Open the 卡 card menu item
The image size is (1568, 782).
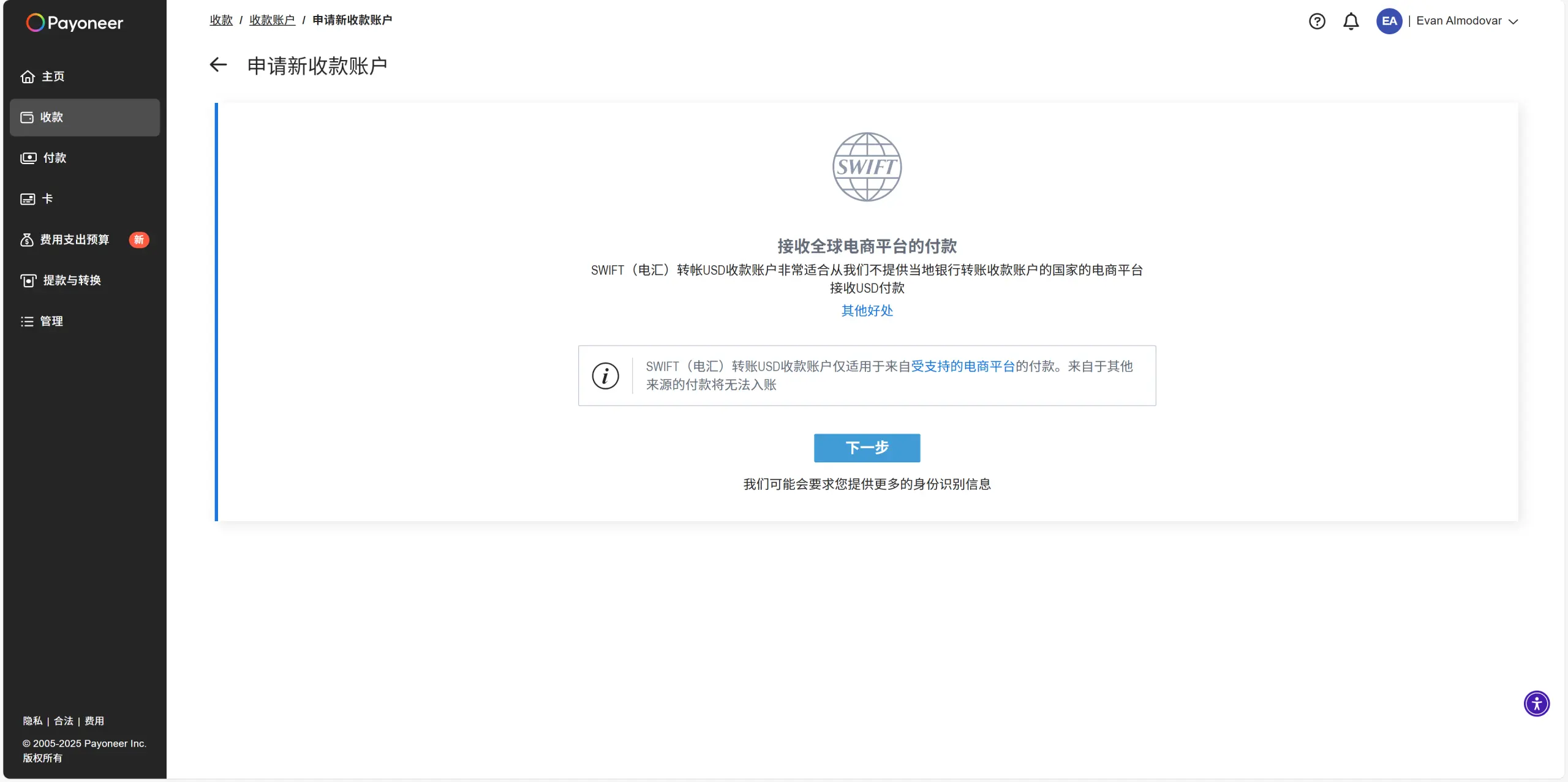pyautogui.click(x=85, y=198)
